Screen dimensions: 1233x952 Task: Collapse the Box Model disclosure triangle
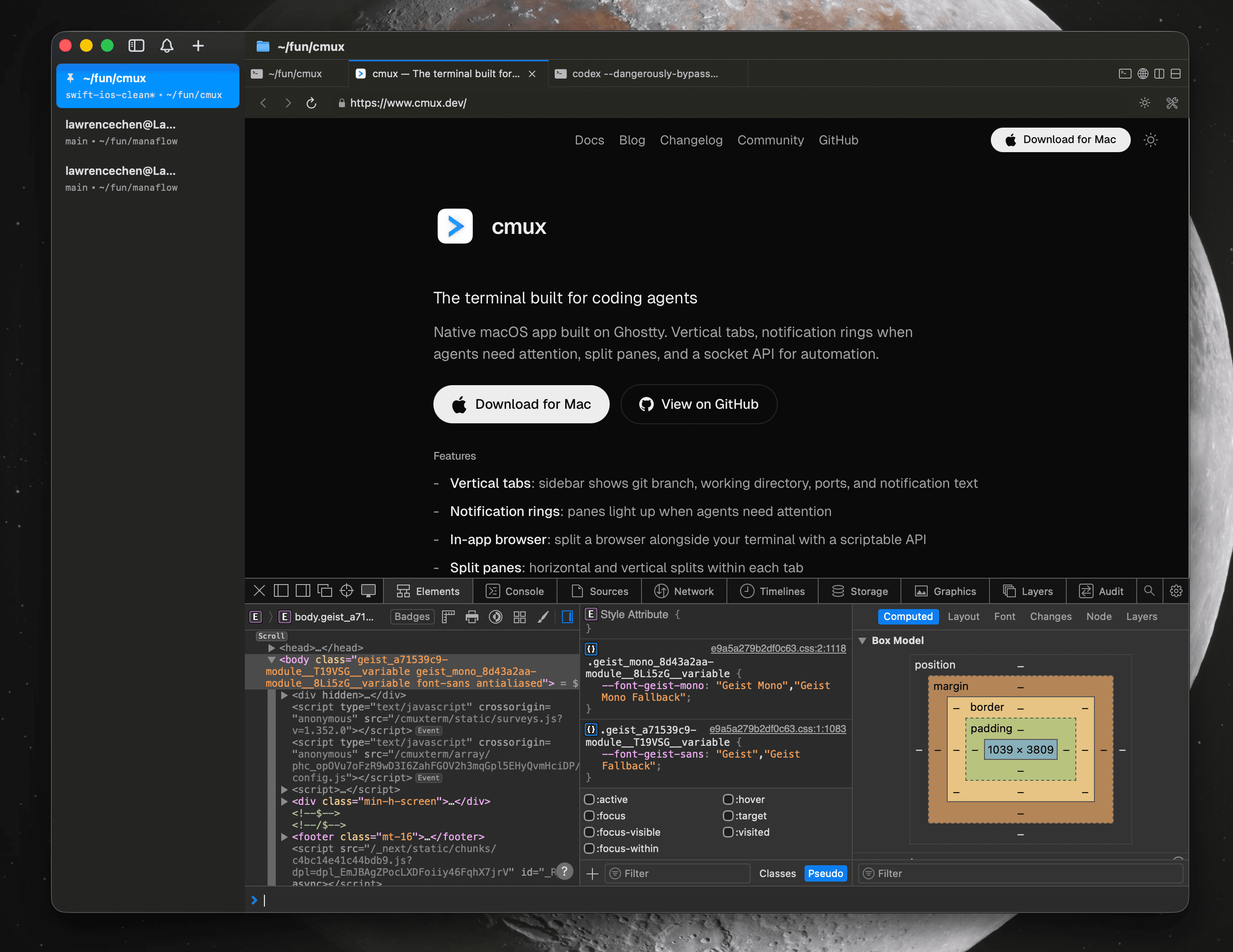pos(862,640)
